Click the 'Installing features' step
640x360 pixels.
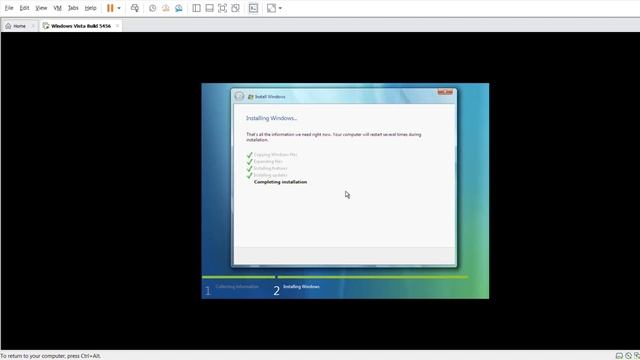coord(271,168)
